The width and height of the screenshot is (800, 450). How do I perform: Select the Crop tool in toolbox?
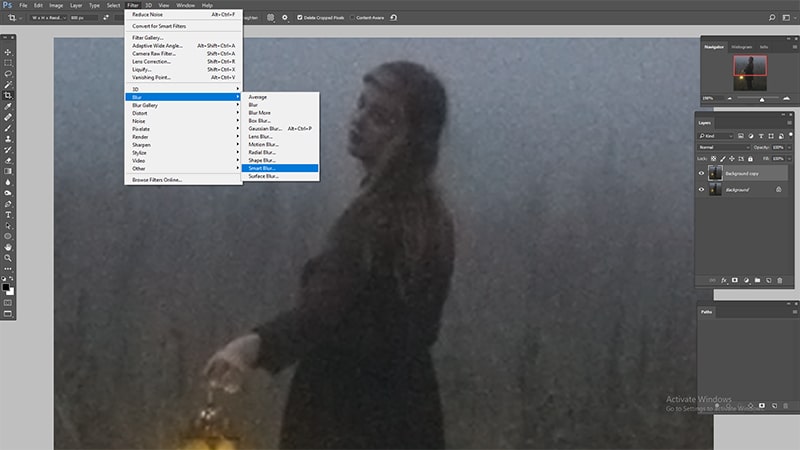(x=8, y=95)
